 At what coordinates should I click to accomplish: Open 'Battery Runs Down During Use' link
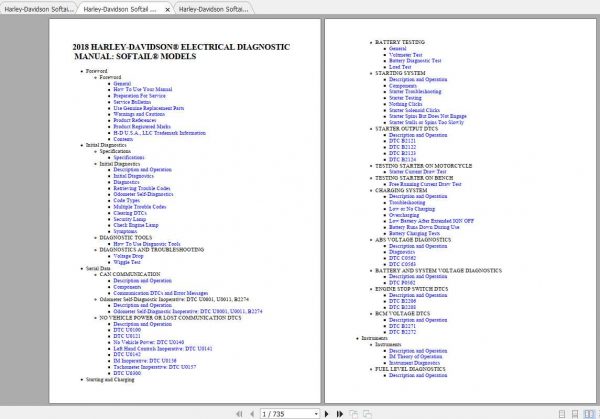click(x=424, y=227)
